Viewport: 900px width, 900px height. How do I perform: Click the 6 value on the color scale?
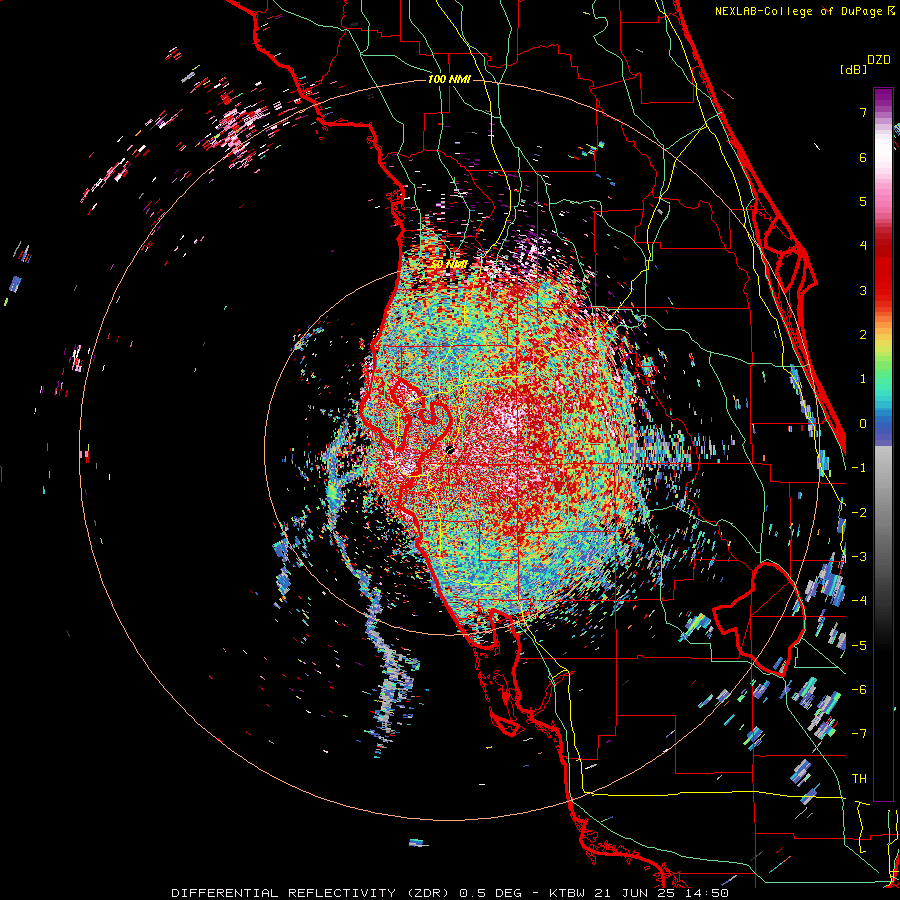pyautogui.click(x=863, y=157)
